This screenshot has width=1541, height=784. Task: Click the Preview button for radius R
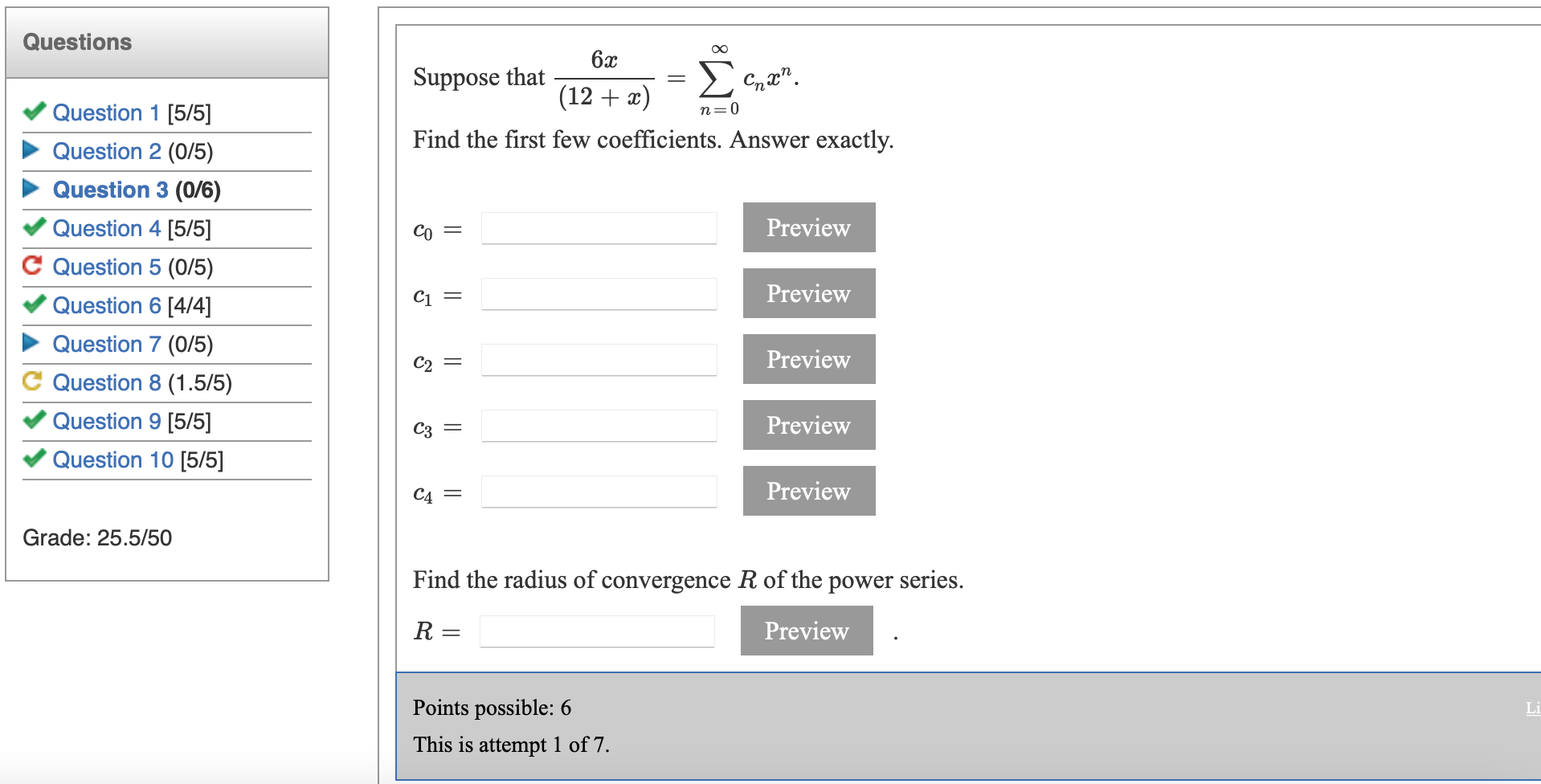coord(806,631)
